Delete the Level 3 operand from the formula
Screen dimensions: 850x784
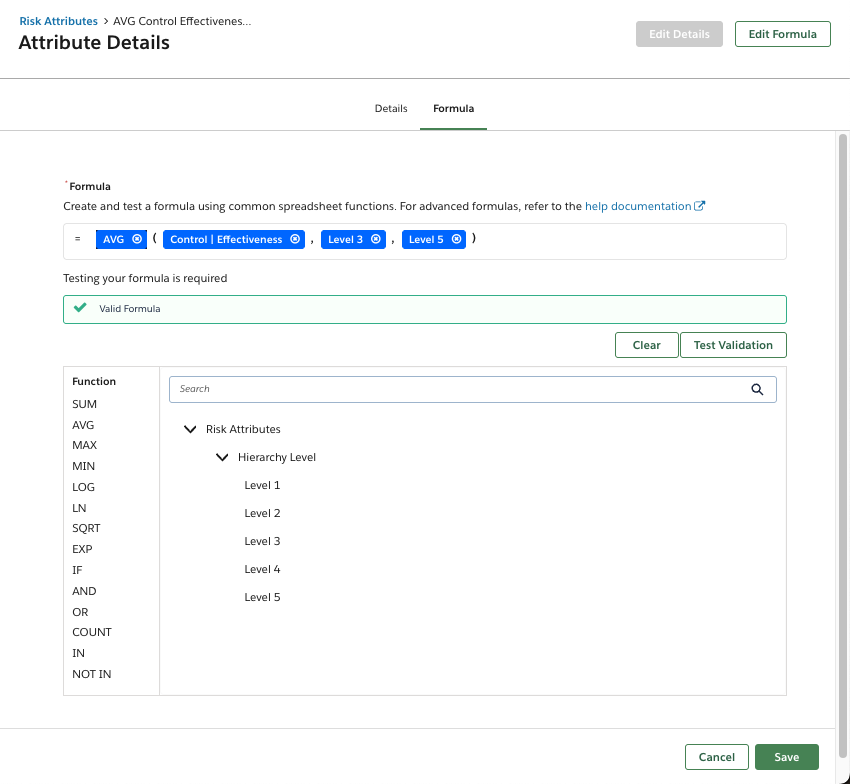(x=374, y=239)
